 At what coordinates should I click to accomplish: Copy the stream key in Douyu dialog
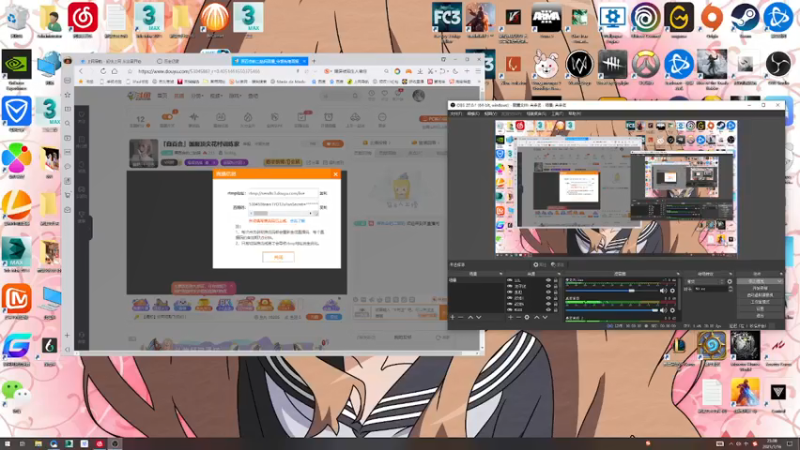(323, 208)
